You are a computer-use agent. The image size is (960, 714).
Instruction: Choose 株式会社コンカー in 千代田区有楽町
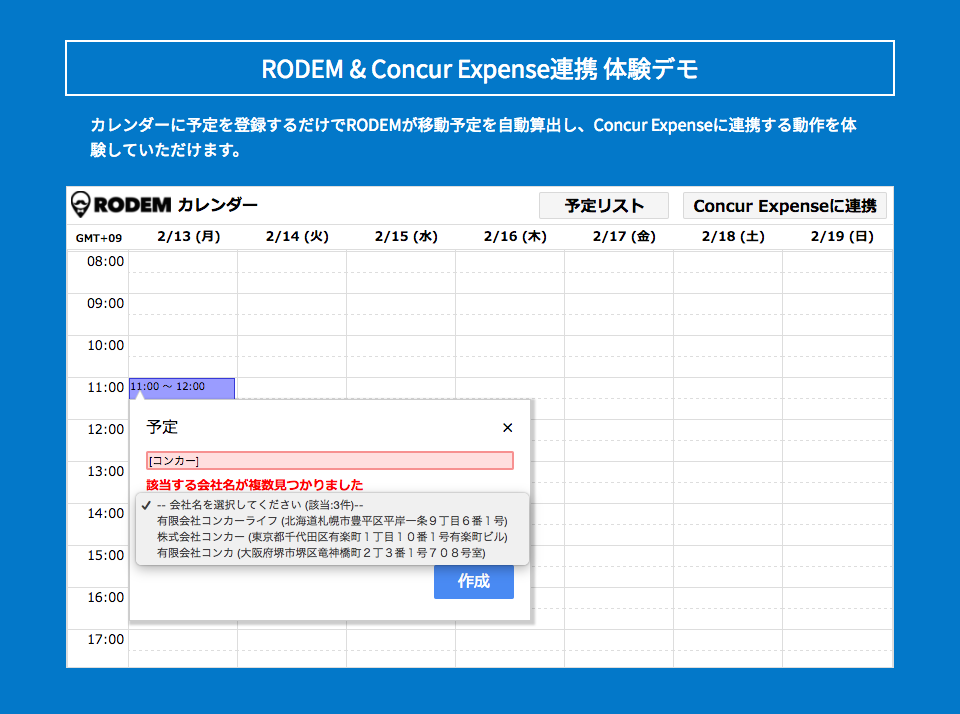coord(332,537)
